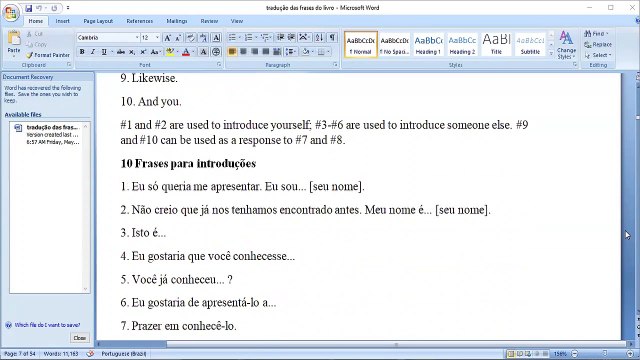640x360 pixels.
Task: Toggle center alignment
Action: point(243,52)
